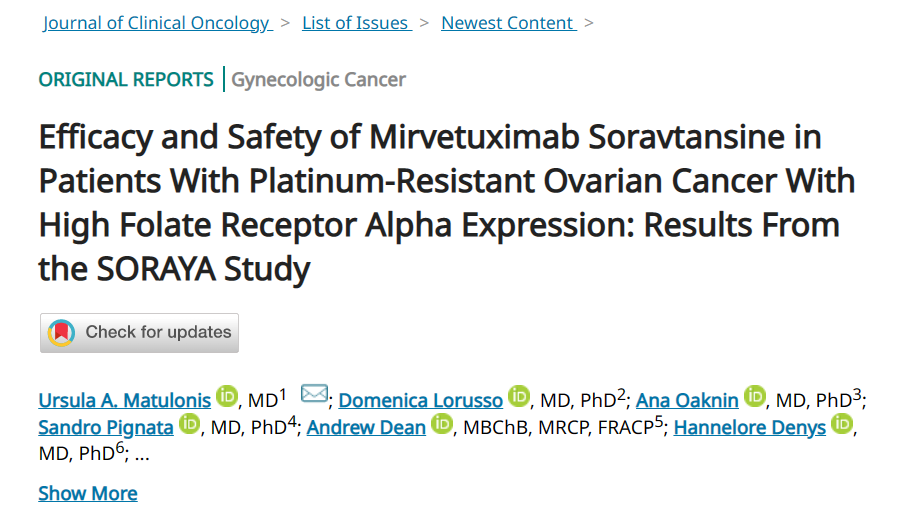
Task: Open author link Domenica Lorusso
Action: coord(421,401)
